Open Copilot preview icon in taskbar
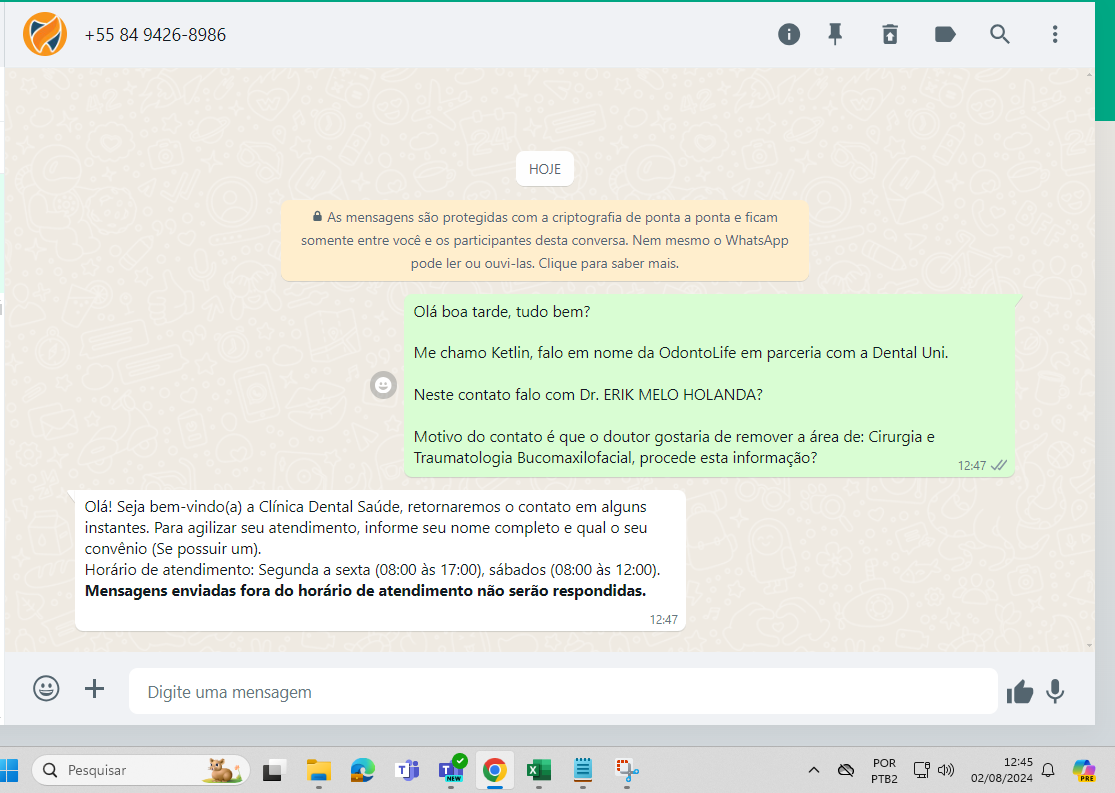1115x793 pixels. [1084, 770]
